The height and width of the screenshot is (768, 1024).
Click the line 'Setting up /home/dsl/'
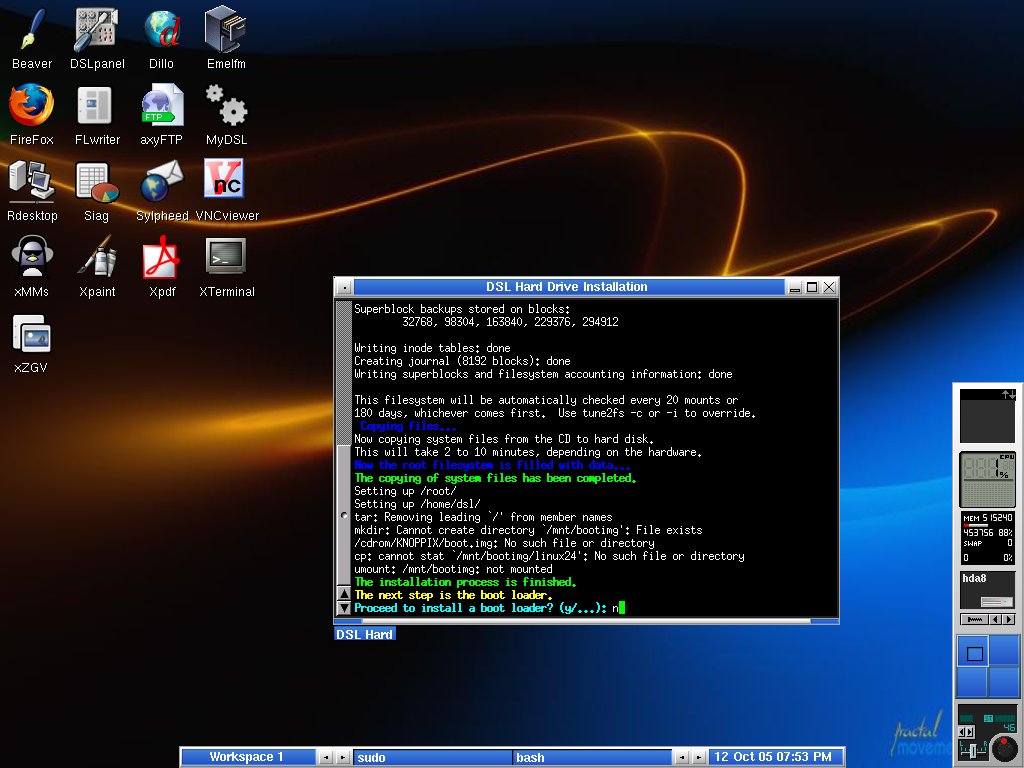[x=417, y=504]
